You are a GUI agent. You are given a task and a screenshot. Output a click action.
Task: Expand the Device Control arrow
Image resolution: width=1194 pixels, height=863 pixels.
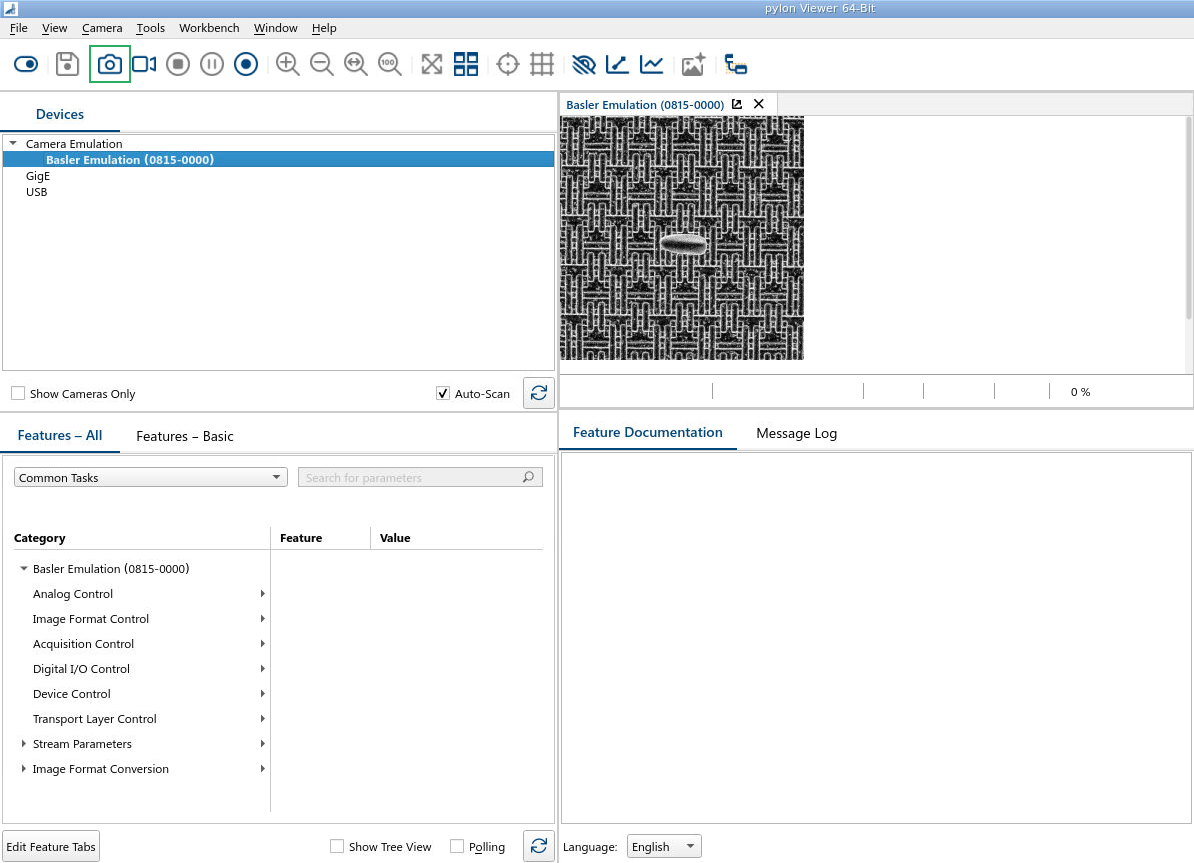click(262, 694)
